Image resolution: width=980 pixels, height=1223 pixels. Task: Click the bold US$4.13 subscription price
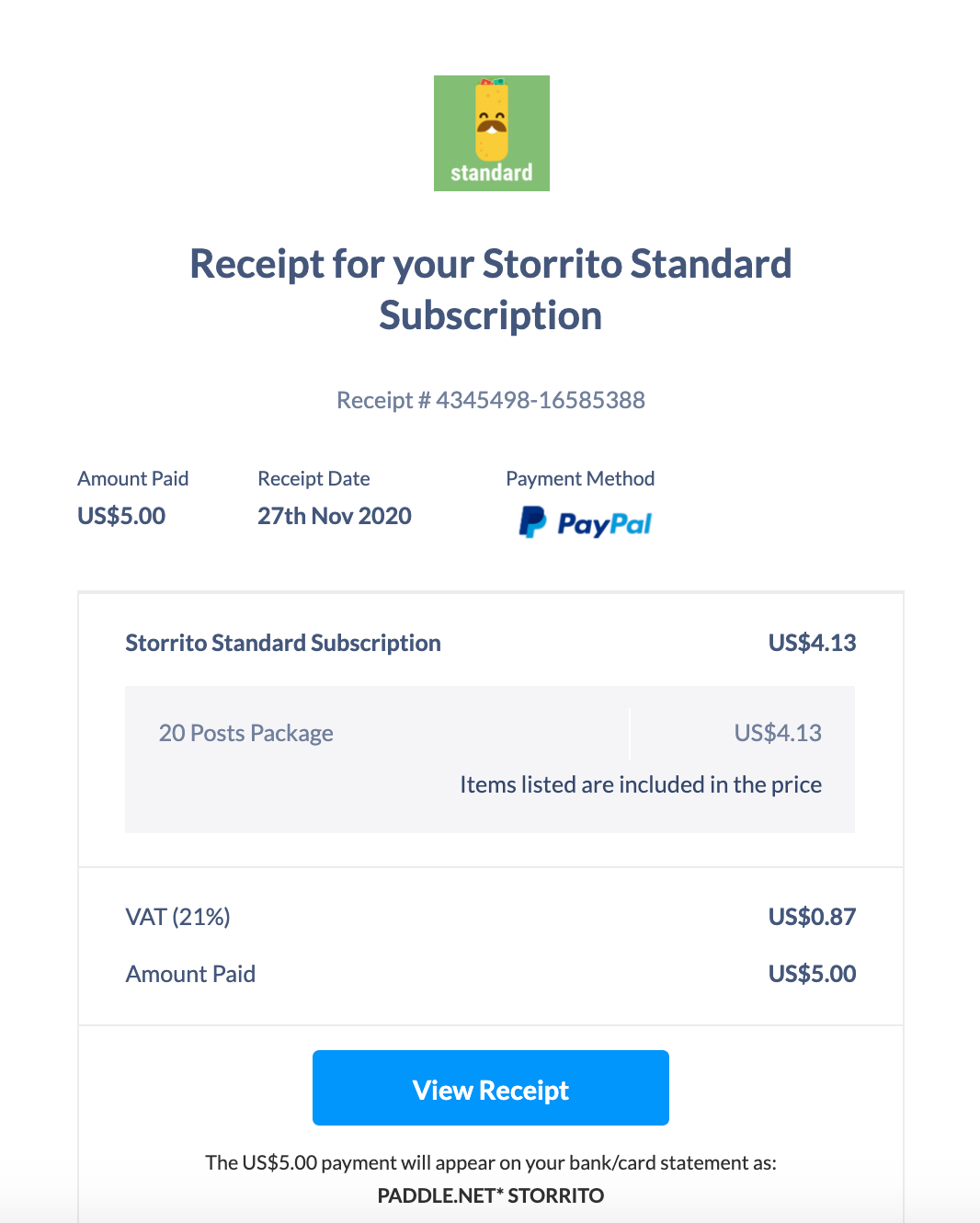click(x=812, y=643)
